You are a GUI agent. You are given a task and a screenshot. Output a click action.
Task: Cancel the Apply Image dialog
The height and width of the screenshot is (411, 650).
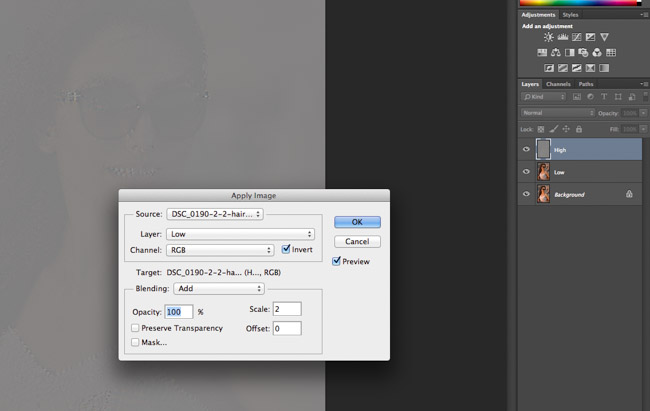coord(357,241)
